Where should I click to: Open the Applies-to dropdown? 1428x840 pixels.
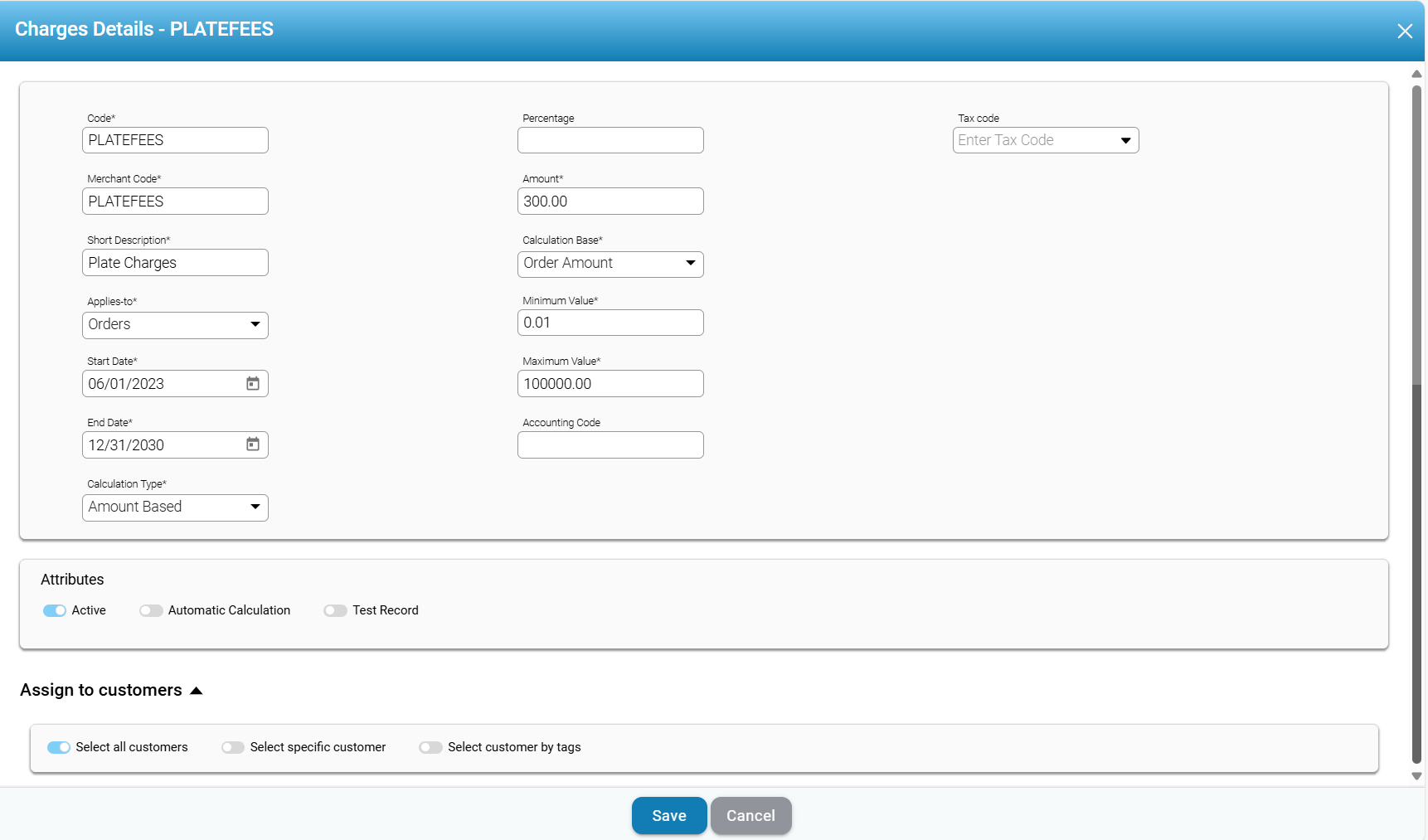(255, 324)
